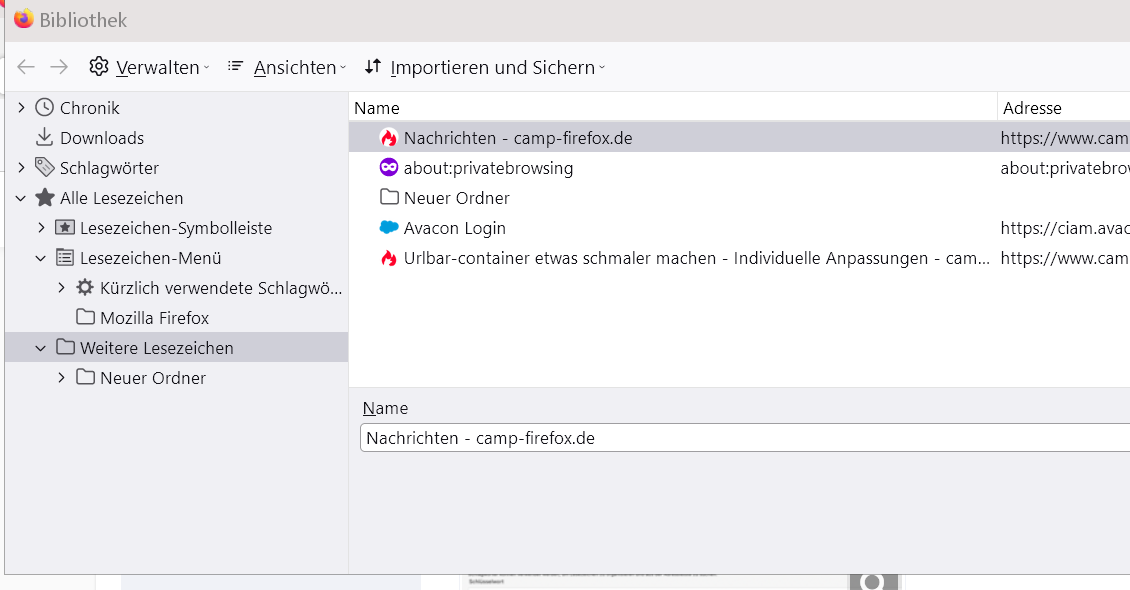1130x590 pixels.
Task: Click the forward arrow in the library toolbar
Action: pos(59,67)
